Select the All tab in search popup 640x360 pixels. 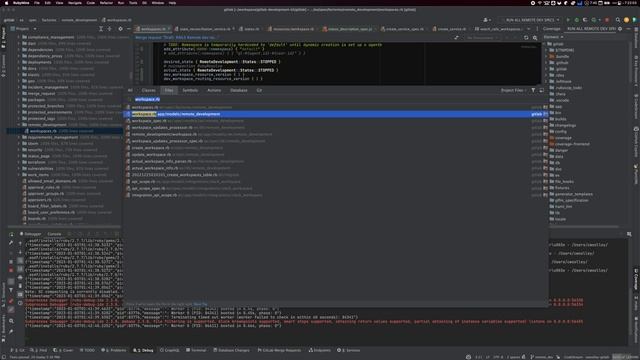click(x=130, y=90)
